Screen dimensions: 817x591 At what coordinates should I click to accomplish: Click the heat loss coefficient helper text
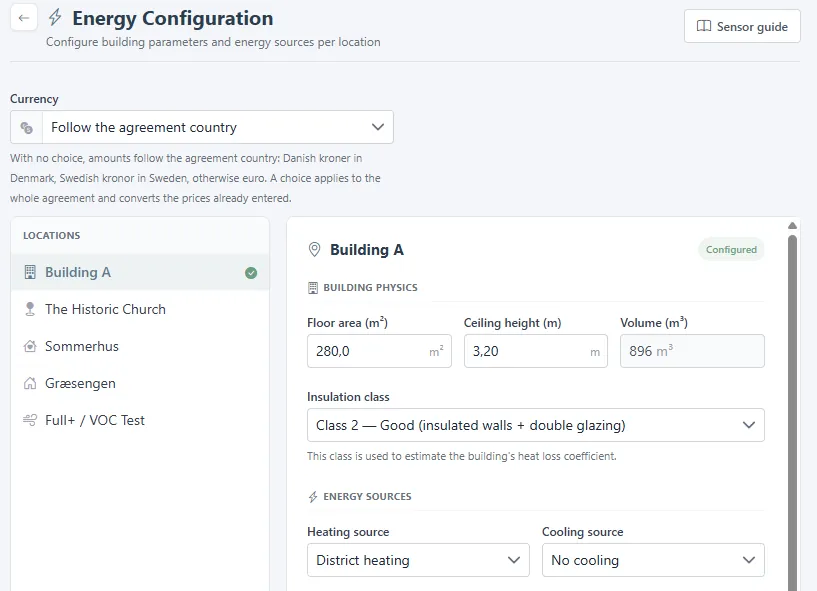(462, 456)
